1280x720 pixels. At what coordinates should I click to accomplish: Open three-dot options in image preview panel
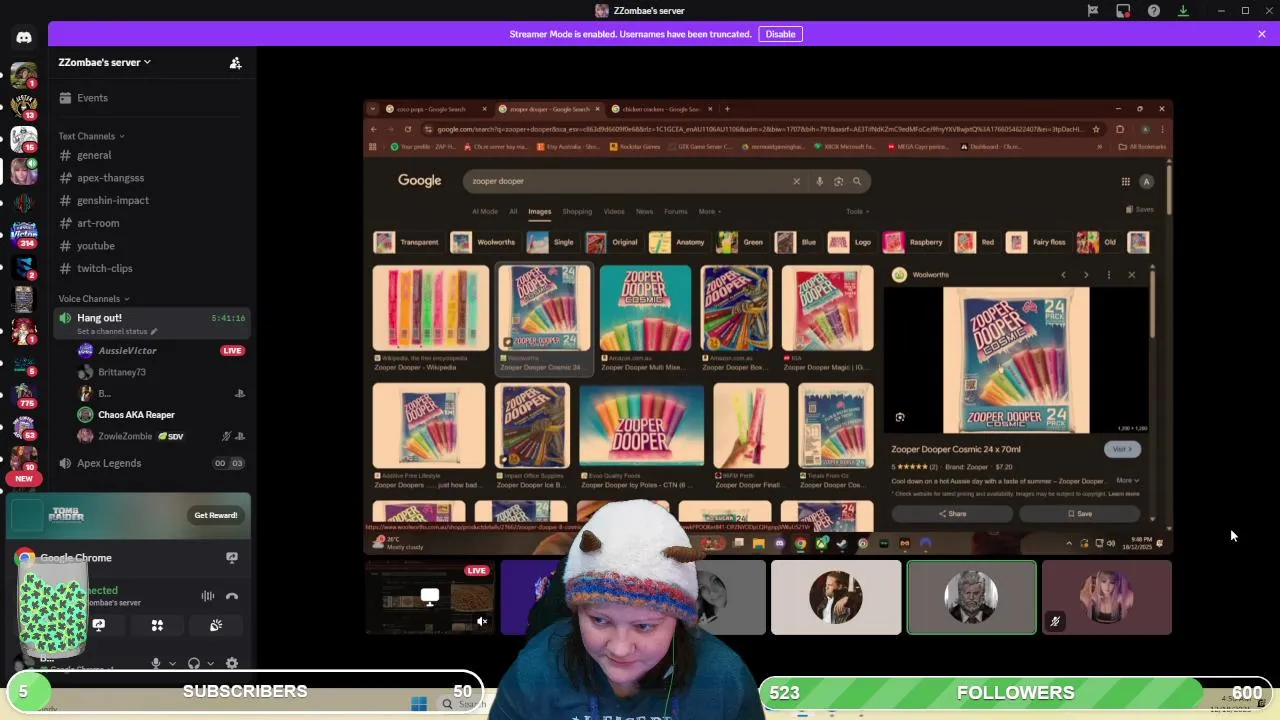tap(1108, 275)
